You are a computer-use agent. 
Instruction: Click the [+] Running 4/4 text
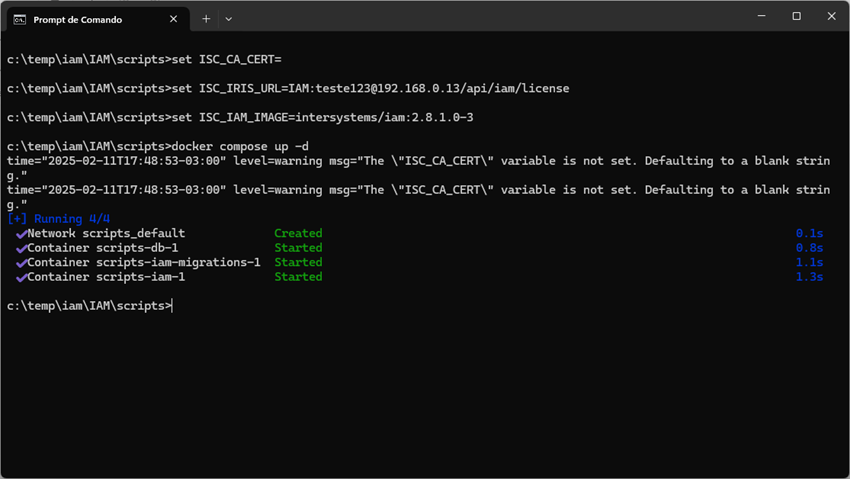(x=58, y=219)
